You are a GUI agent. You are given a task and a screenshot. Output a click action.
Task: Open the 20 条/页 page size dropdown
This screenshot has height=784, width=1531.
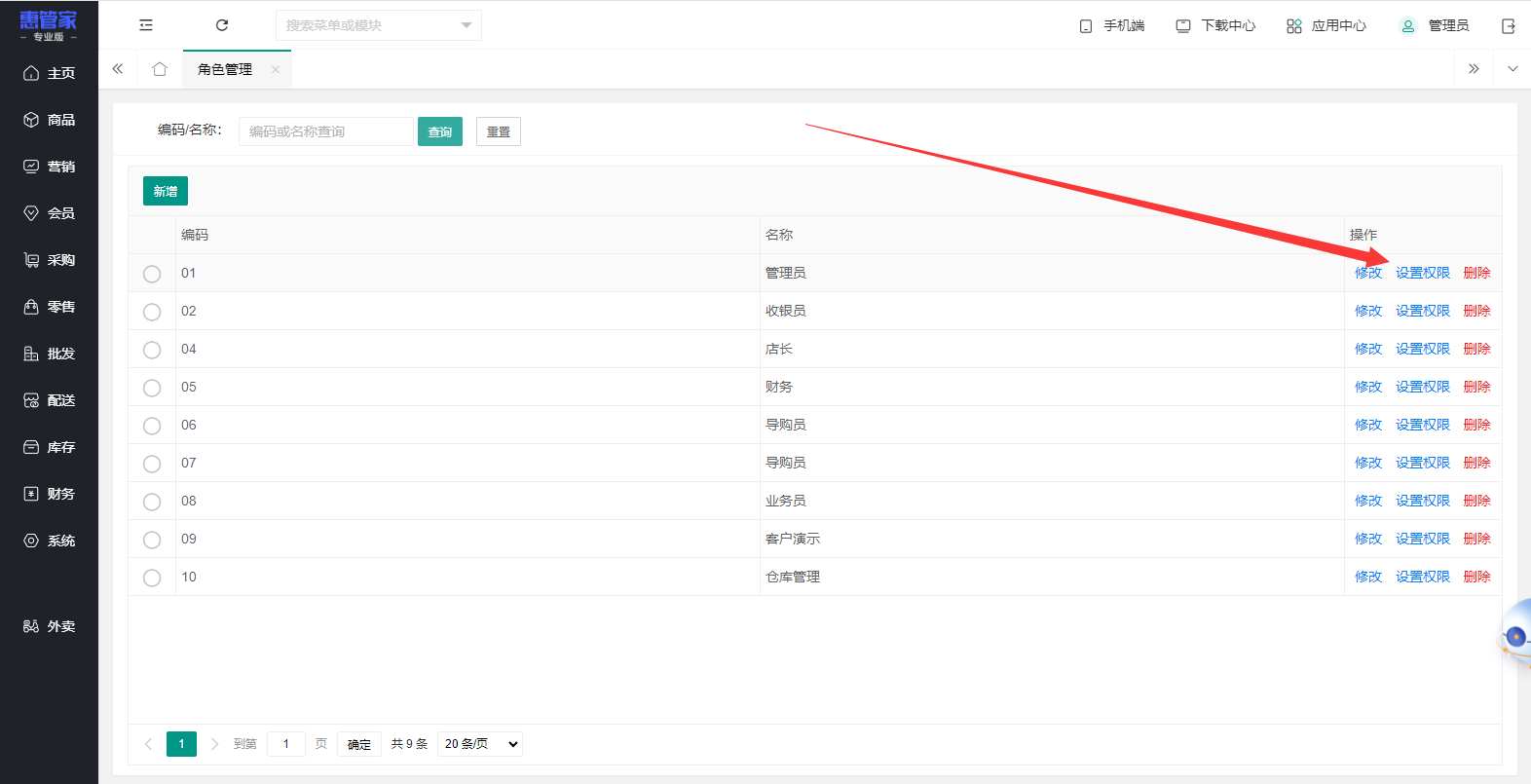[480, 744]
